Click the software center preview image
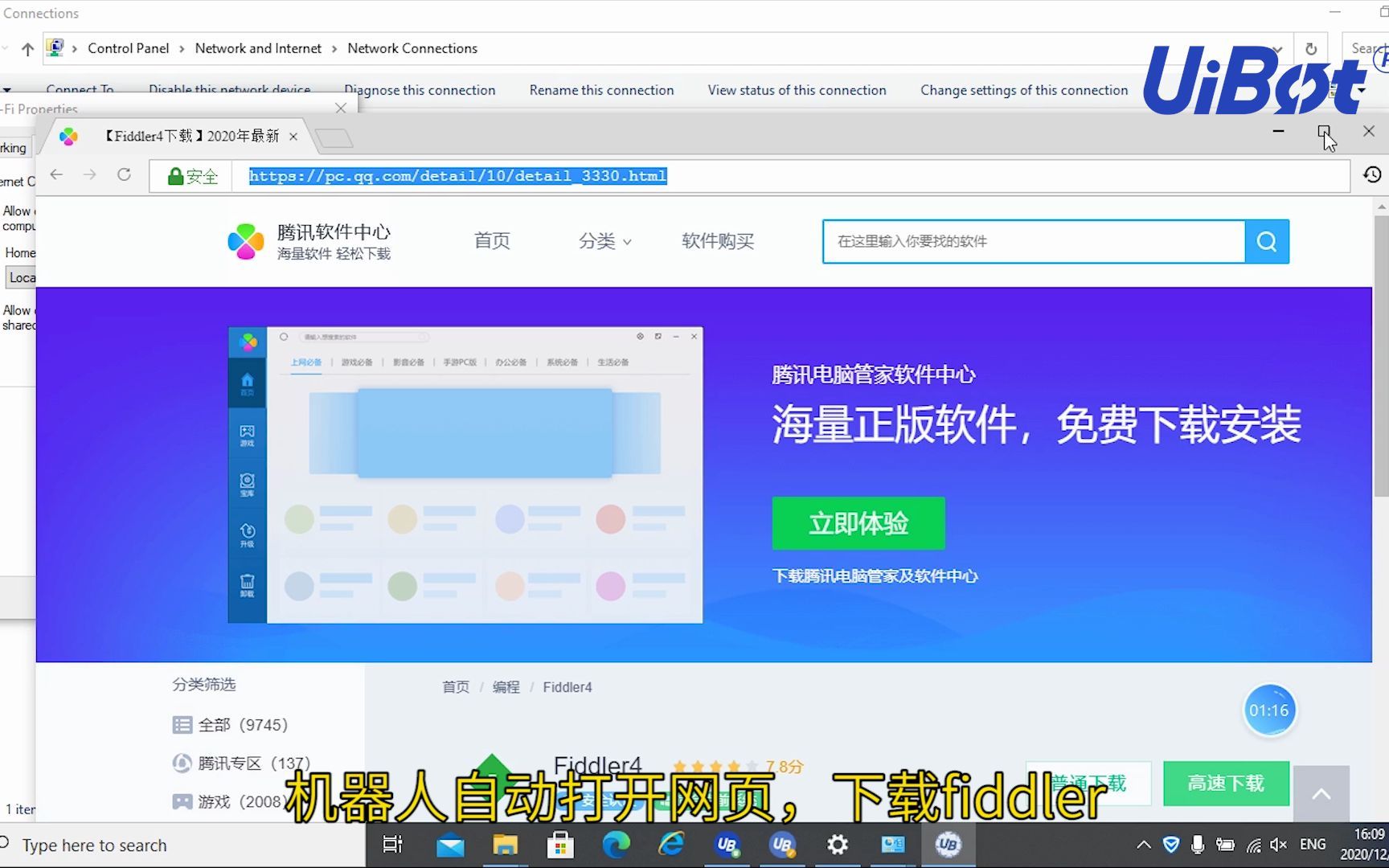The height and width of the screenshot is (868, 1389). point(465,475)
